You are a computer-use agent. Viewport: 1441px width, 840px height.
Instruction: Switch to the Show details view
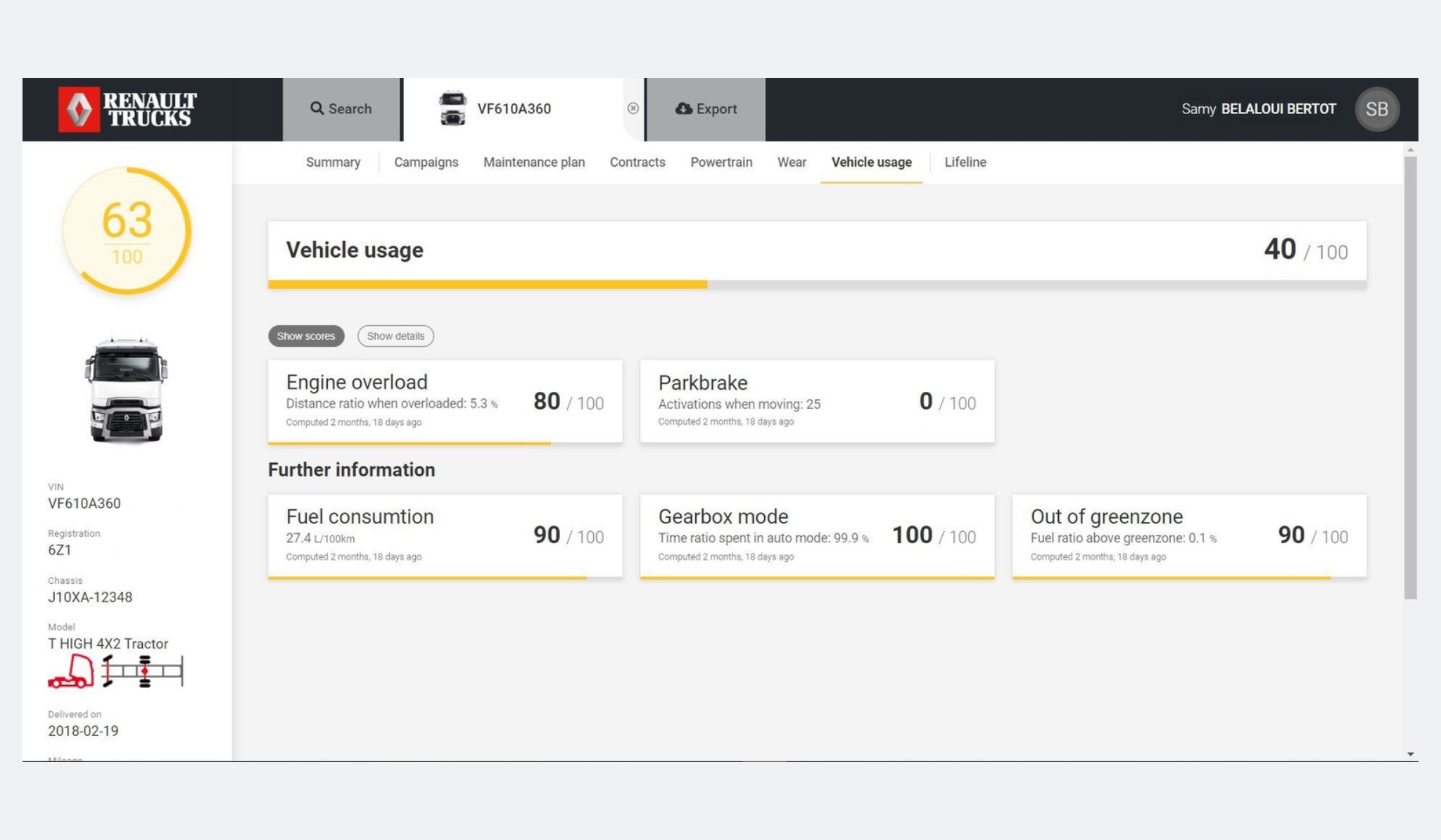(395, 336)
